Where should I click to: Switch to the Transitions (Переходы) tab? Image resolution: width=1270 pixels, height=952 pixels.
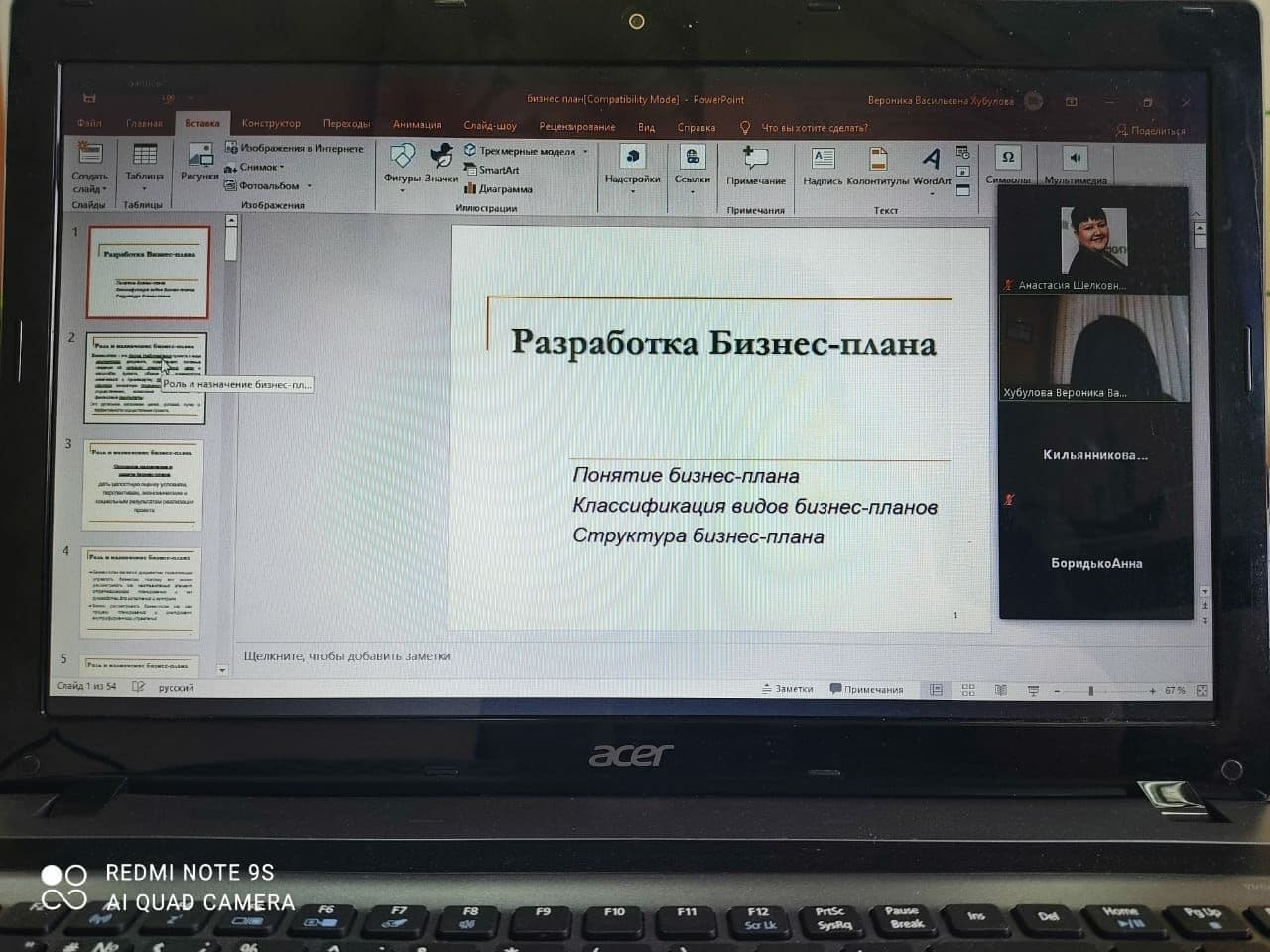coord(346,124)
